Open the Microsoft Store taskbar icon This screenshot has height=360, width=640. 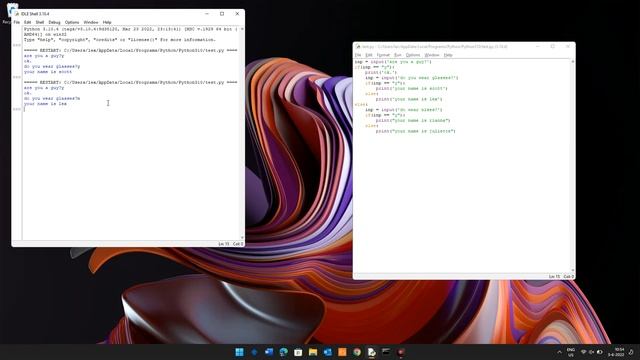[x=298, y=352]
